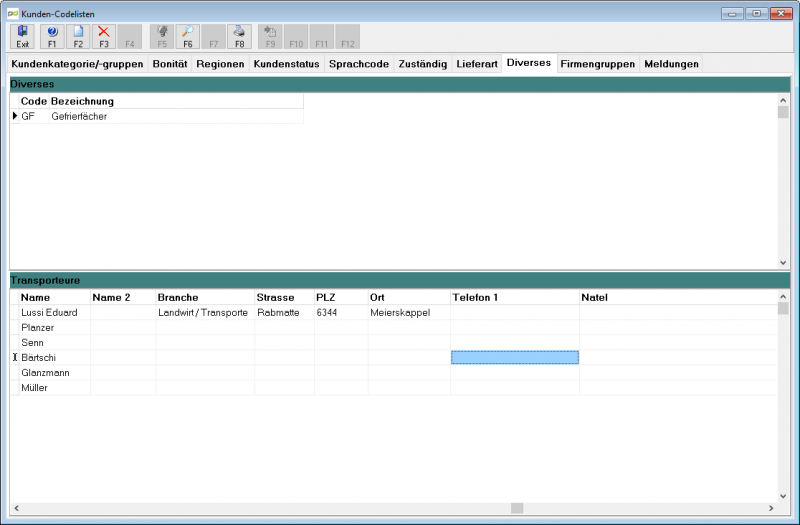Switch to Meldungen tab
Screen dimensions: 800x525
pos(671,64)
